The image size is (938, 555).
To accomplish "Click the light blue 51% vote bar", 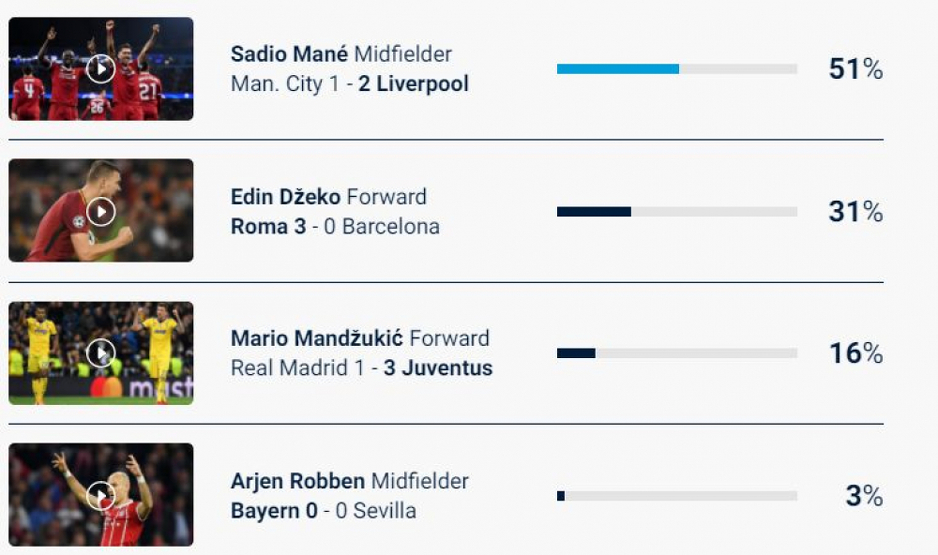I will 618,69.
